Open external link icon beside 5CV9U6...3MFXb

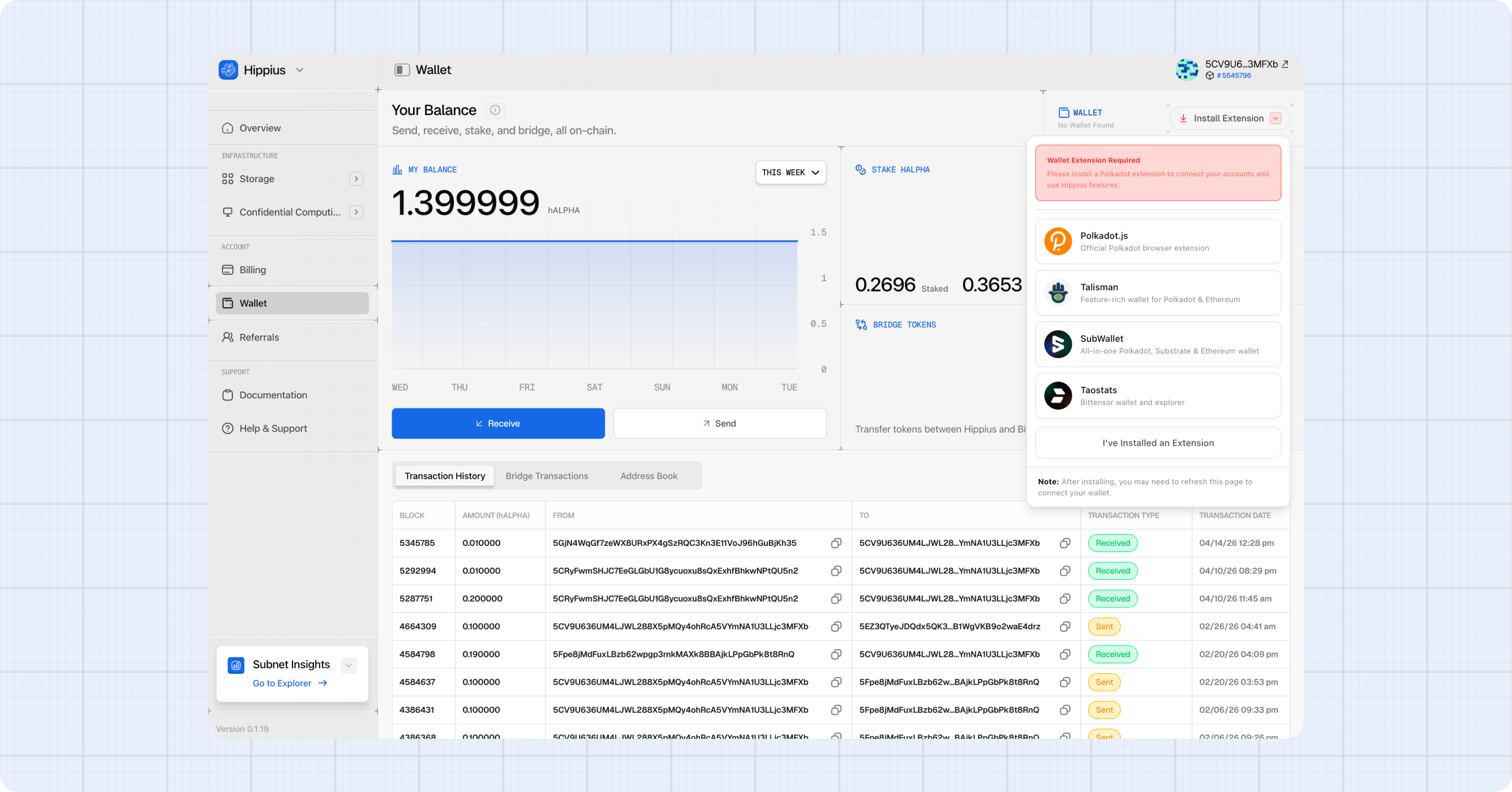click(x=1285, y=64)
